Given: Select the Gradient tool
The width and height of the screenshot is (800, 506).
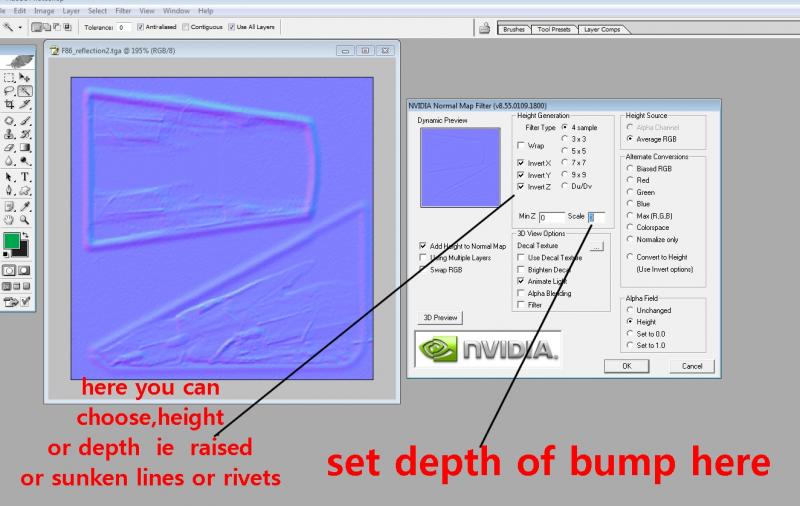Looking at the screenshot, I should point(25,148).
